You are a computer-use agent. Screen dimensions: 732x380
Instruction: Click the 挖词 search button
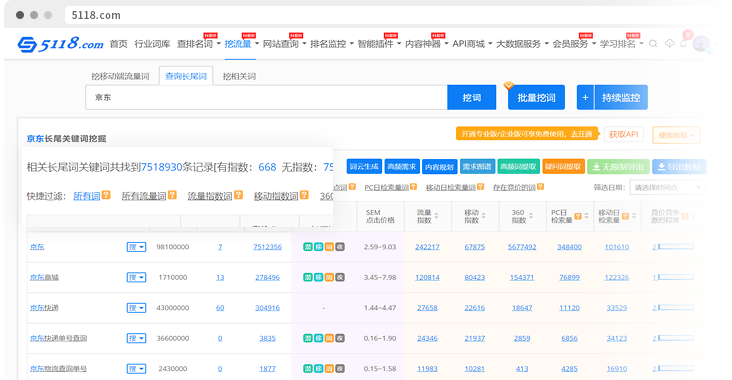[472, 98]
